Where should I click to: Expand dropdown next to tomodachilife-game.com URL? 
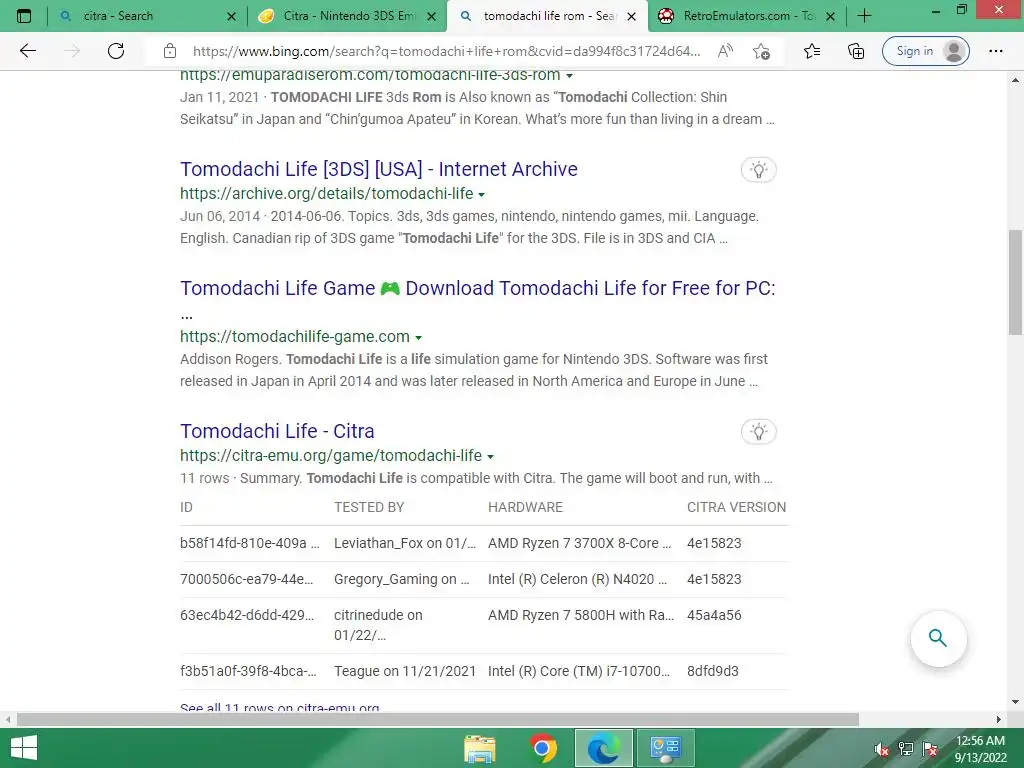coord(419,338)
